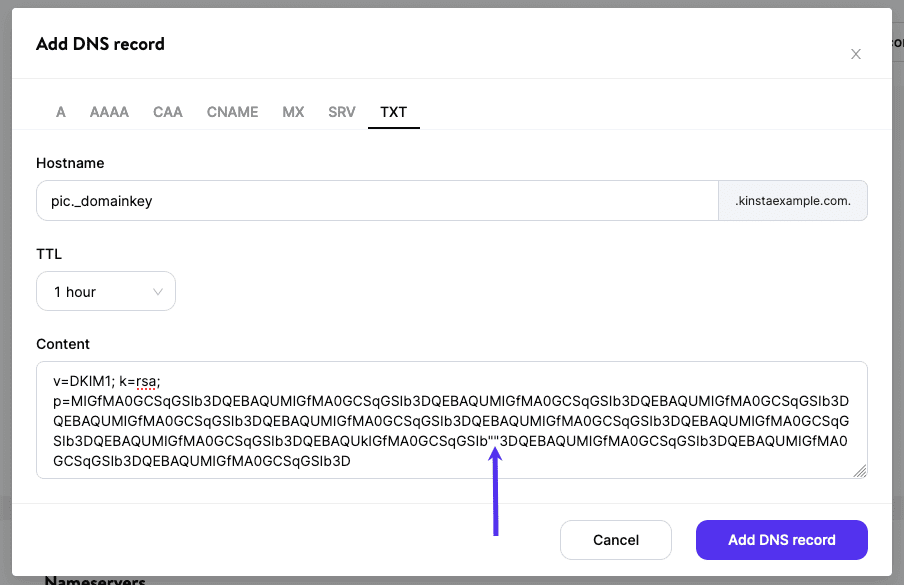Select the active TXT record tab

coord(393,112)
